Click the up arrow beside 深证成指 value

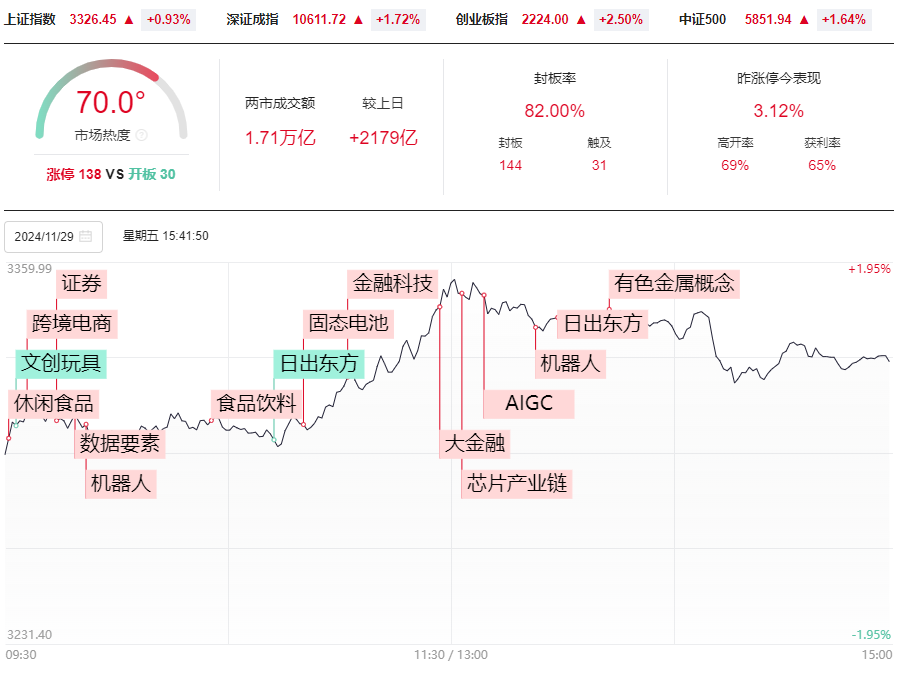click(x=358, y=20)
